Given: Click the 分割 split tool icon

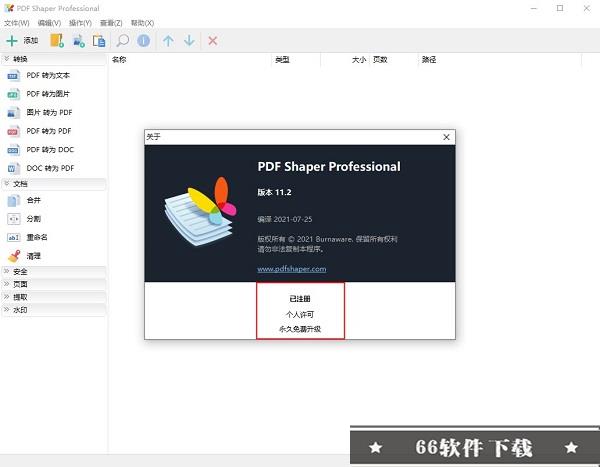Looking at the screenshot, I should 13,219.
